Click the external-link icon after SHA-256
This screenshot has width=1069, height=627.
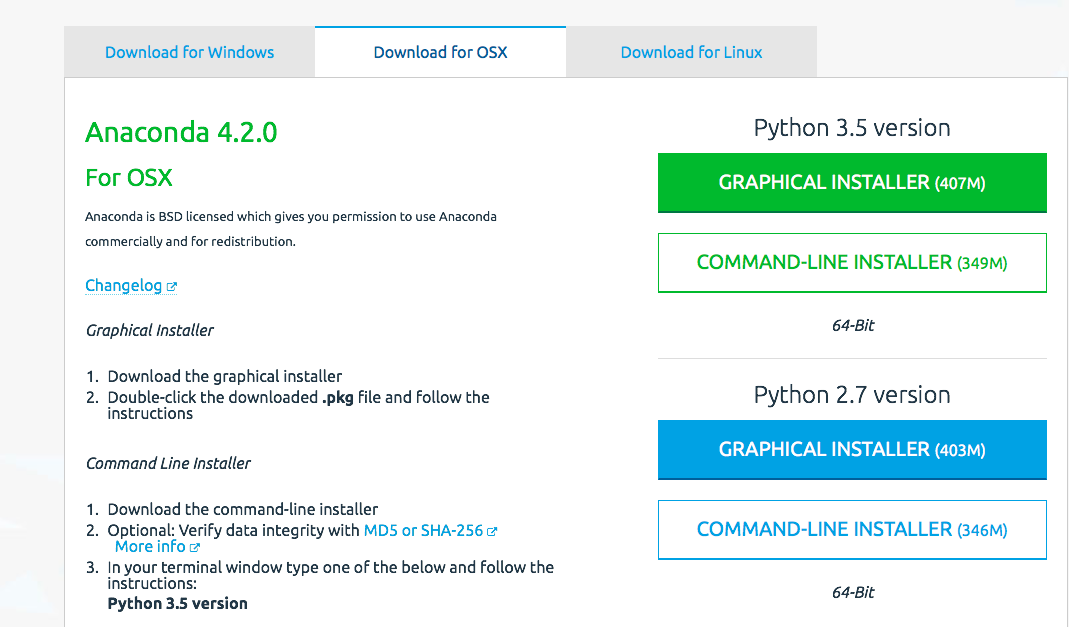[x=492, y=530]
